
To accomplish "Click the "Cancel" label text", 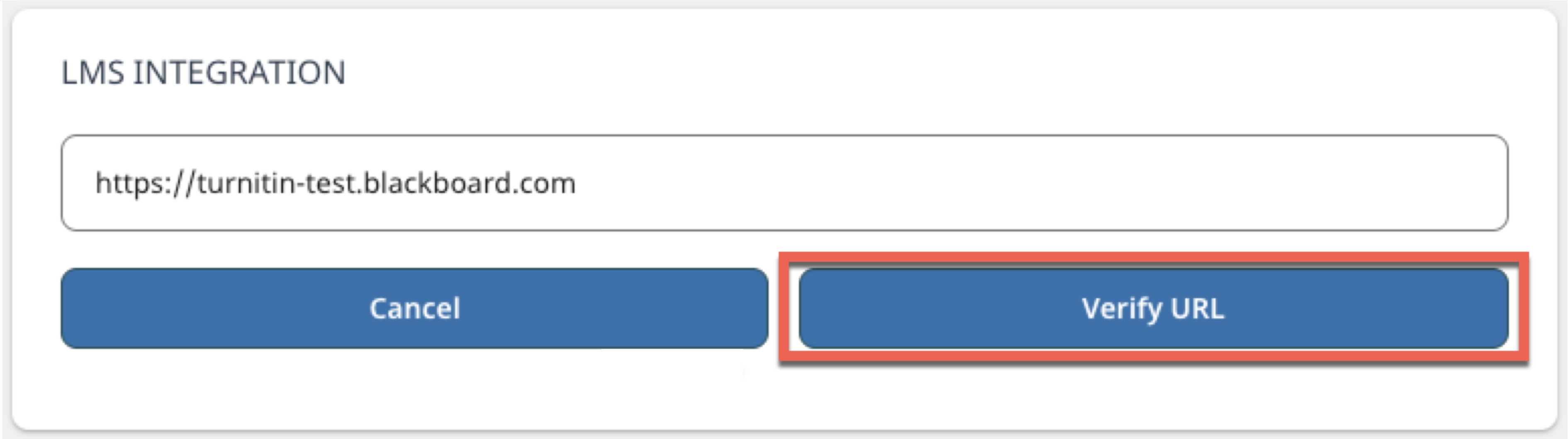I will click(x=414, y=308).
